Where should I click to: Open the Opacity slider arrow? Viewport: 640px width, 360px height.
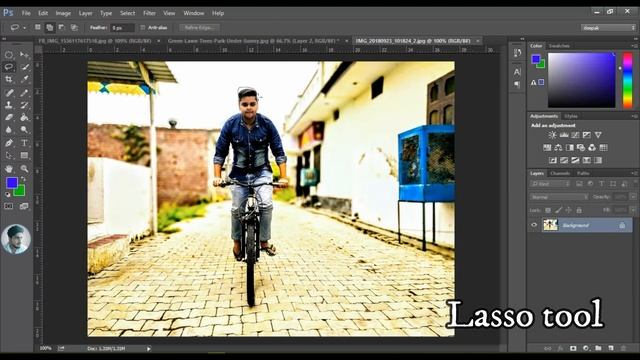point(632,197)
